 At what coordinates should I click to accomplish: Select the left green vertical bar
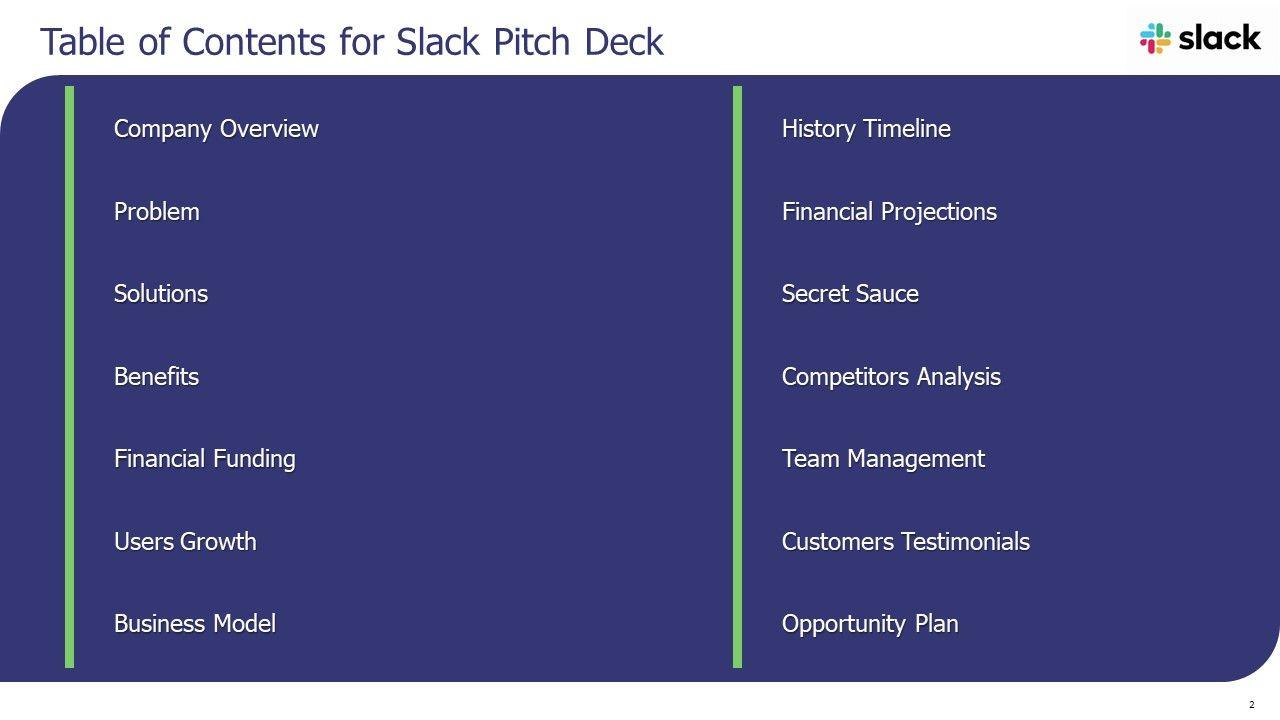coord(70,376)
